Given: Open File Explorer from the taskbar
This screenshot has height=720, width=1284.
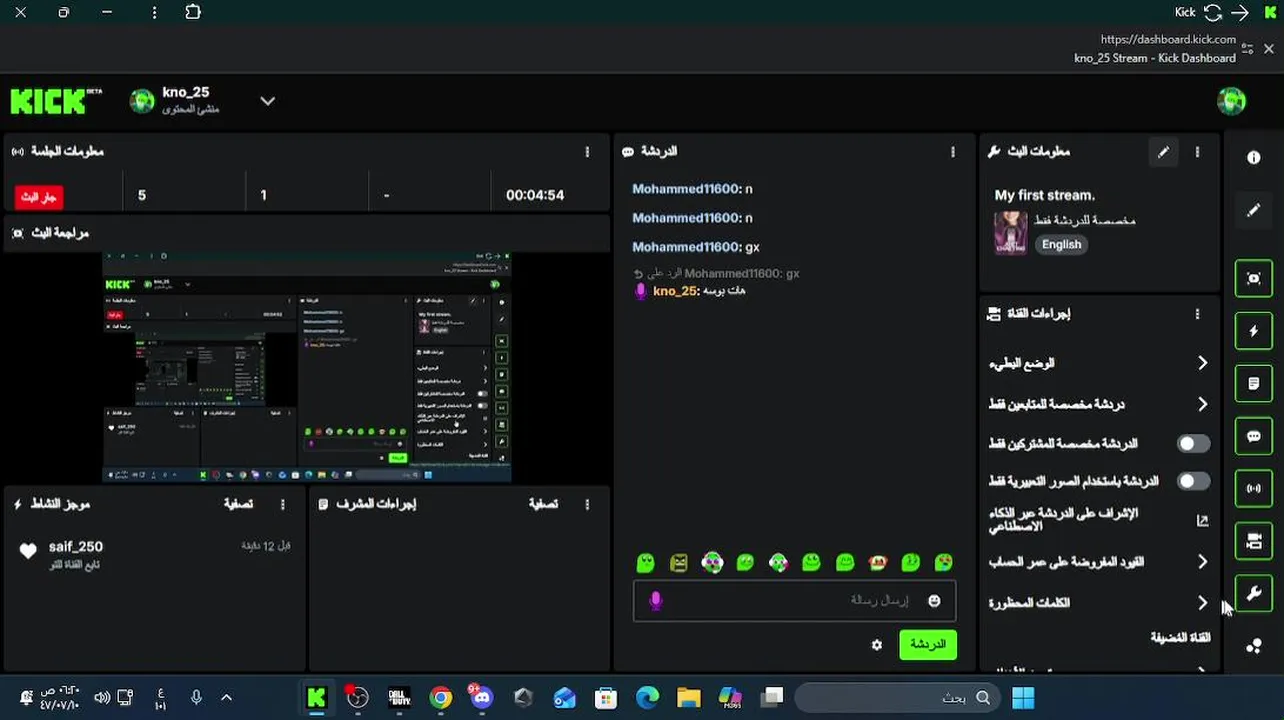Looking at the screenshot, I should pos(688,697).
